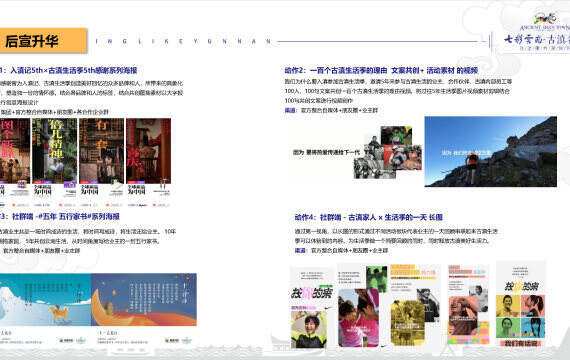
Task: Click the 动作2 一百个古滇生活季的理由 heading
Action: pos(381,70)
